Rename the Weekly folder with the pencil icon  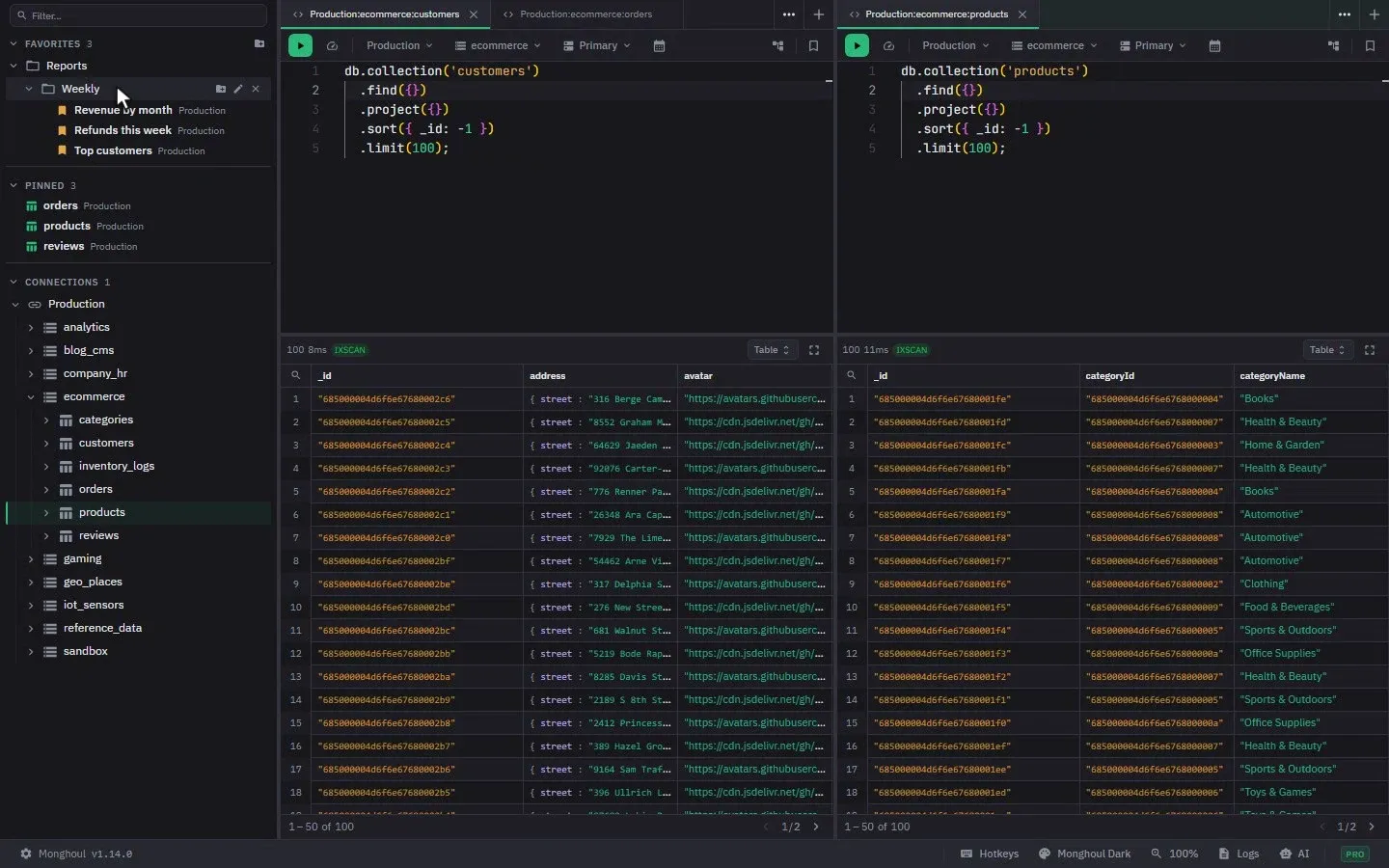click(x=238, y=89)
